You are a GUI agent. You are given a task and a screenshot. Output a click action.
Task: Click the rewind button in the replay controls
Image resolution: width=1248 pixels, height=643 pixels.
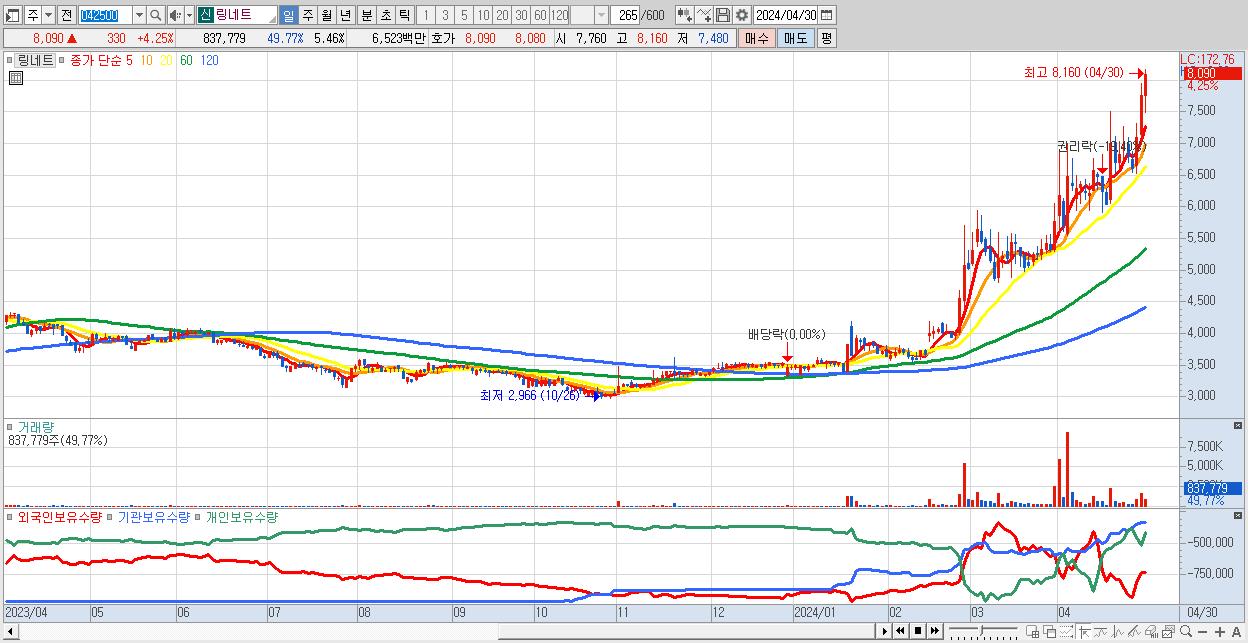(x=900, y=631)
